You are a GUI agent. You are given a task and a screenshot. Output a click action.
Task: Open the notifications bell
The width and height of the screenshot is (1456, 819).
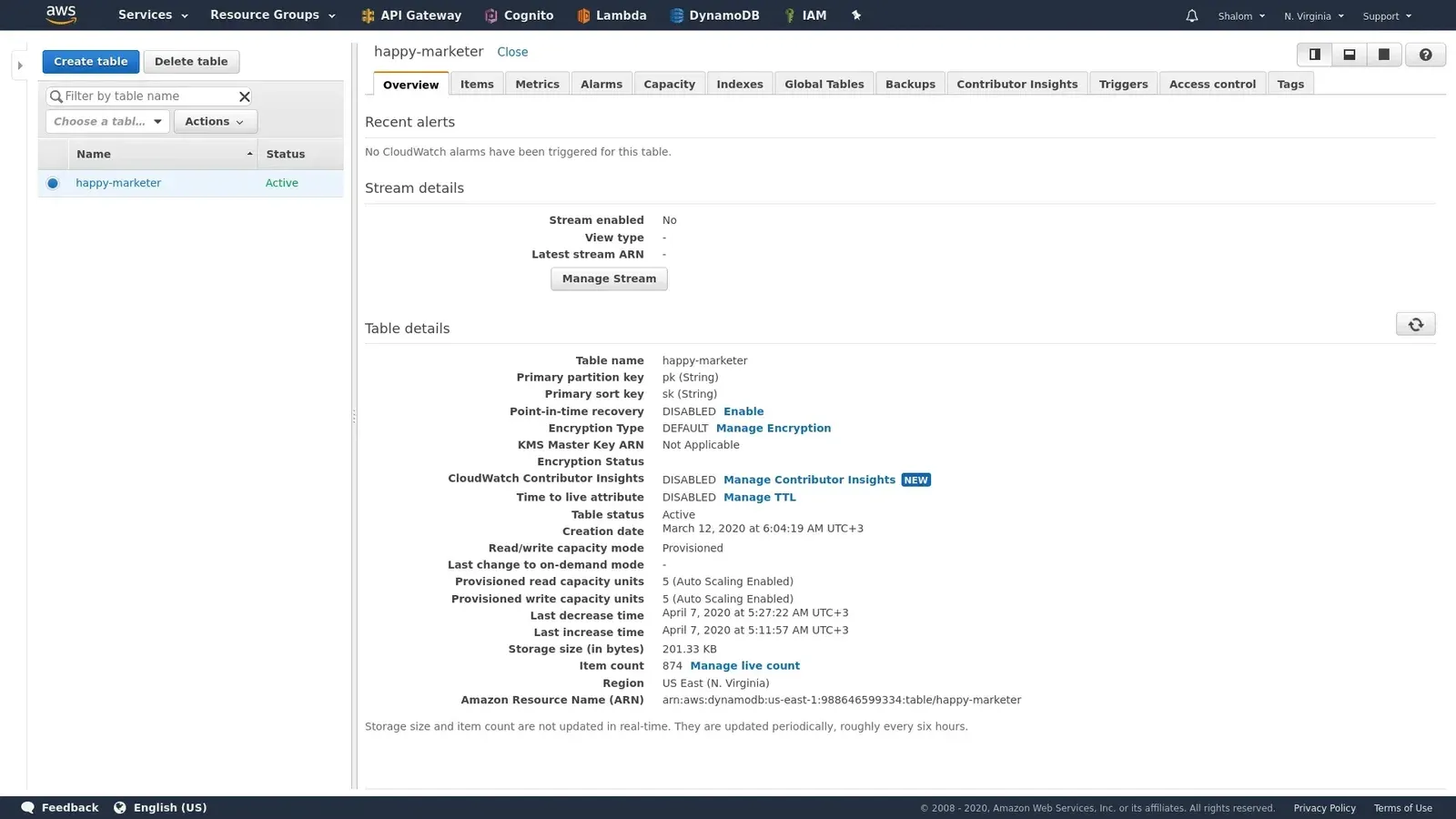[1192, 16]
